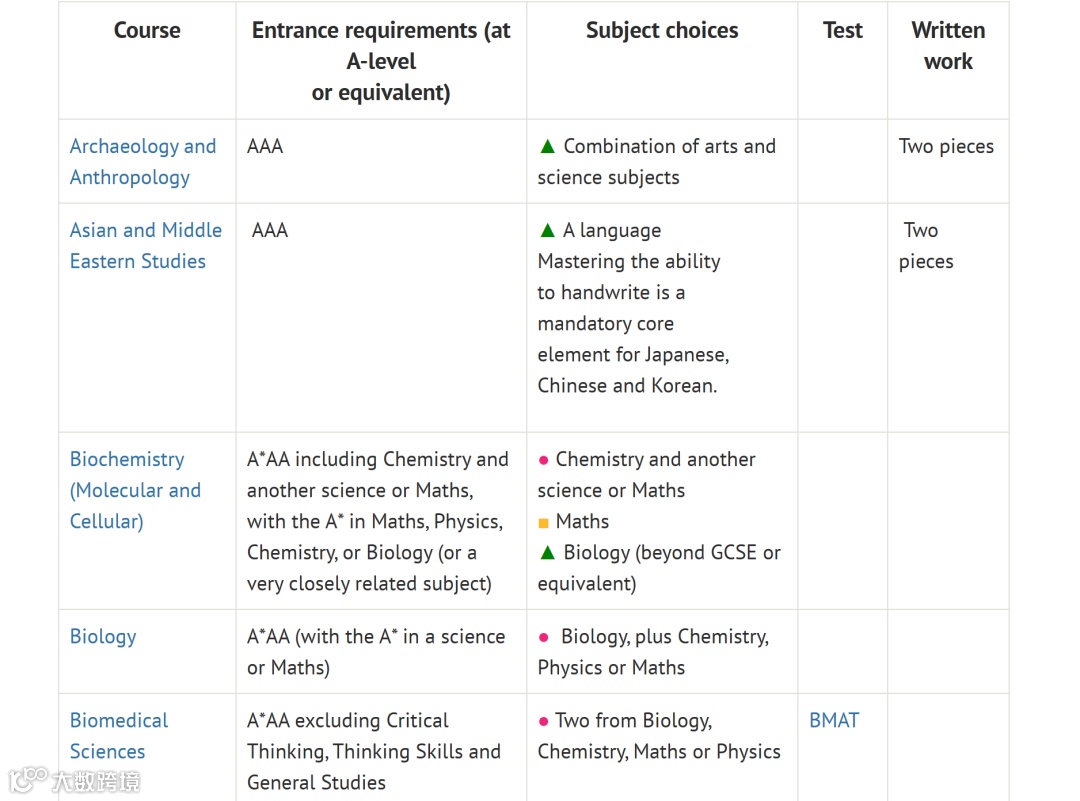Click the Written work column header
The width and height of the screenshot is (1080, 801).
pos(948,46)
